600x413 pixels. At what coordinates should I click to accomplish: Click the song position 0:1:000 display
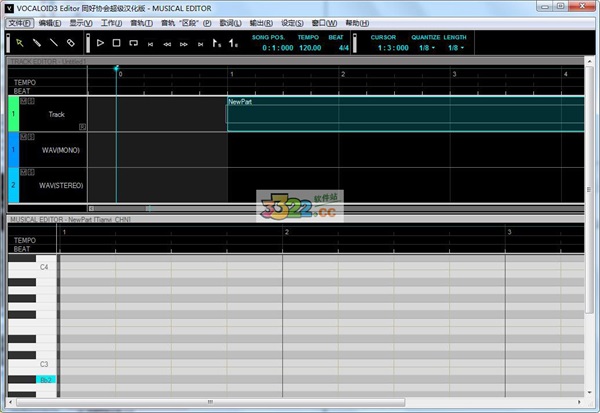[278, 48]
